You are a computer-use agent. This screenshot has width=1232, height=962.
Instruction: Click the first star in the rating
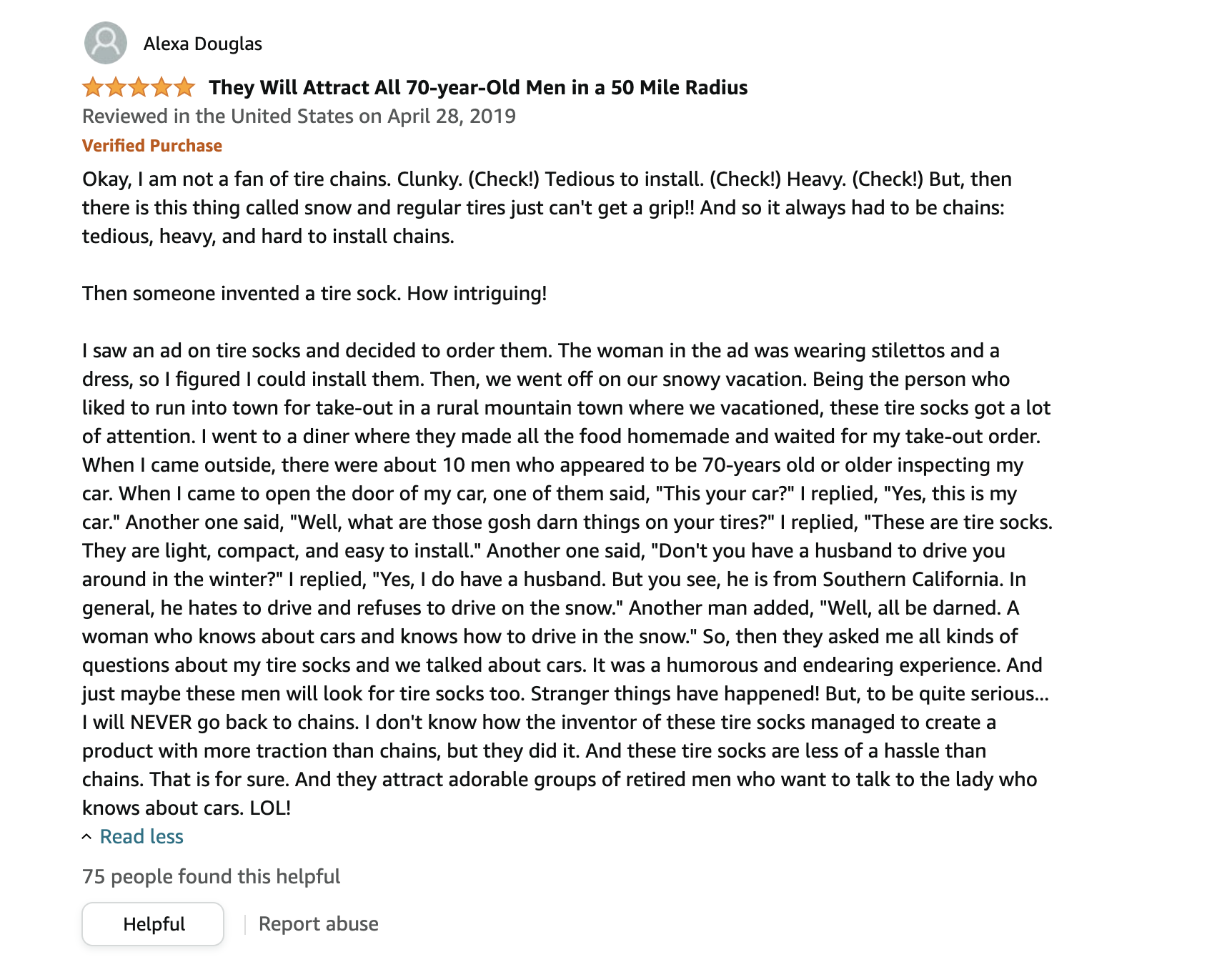(x=93, y=88)
